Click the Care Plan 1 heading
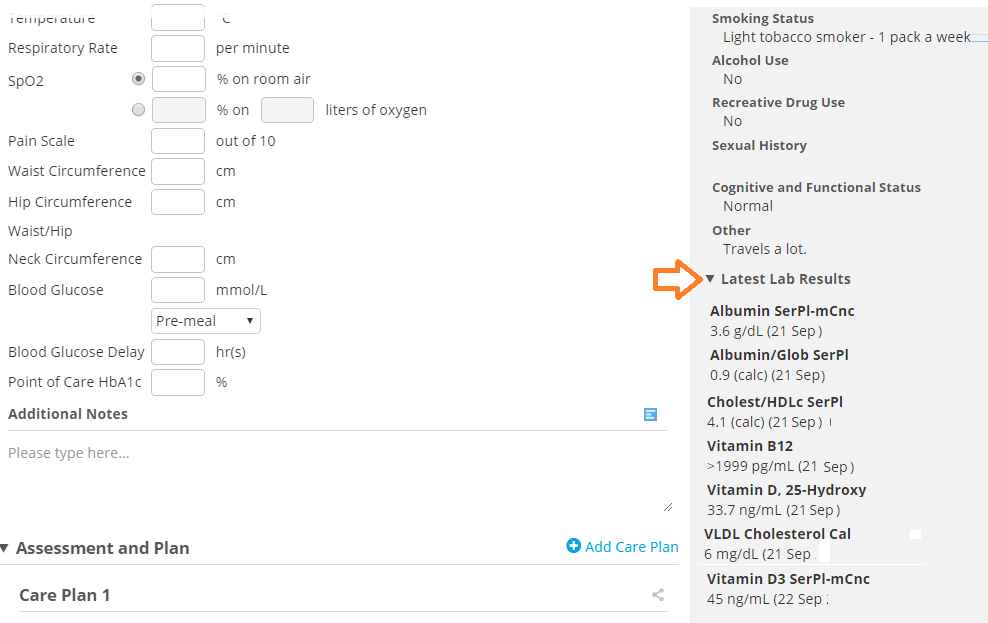 pyautogui.click(x=65, y=595)
